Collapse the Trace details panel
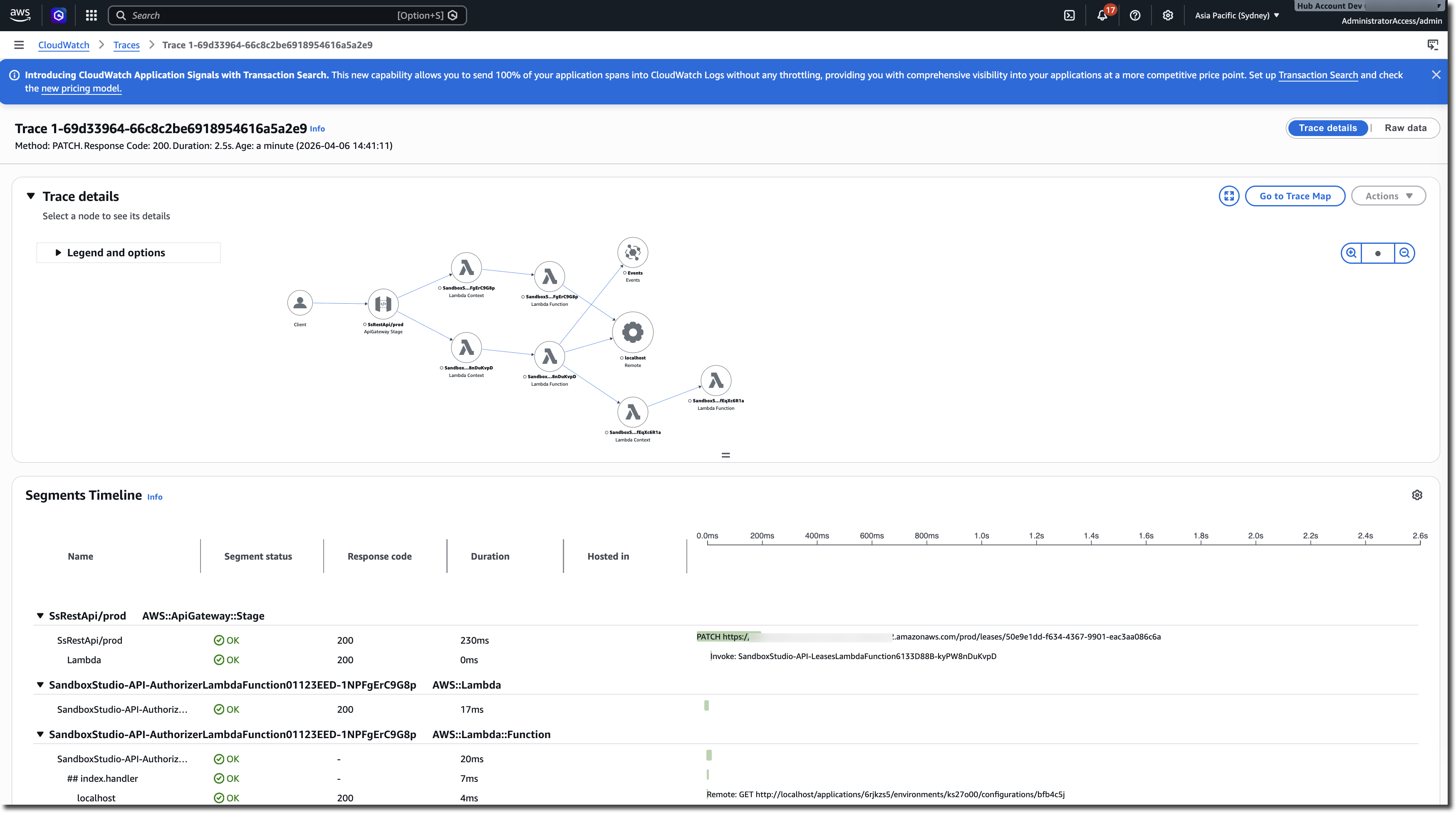This screenshot has height=813, width=1456. 31,196
